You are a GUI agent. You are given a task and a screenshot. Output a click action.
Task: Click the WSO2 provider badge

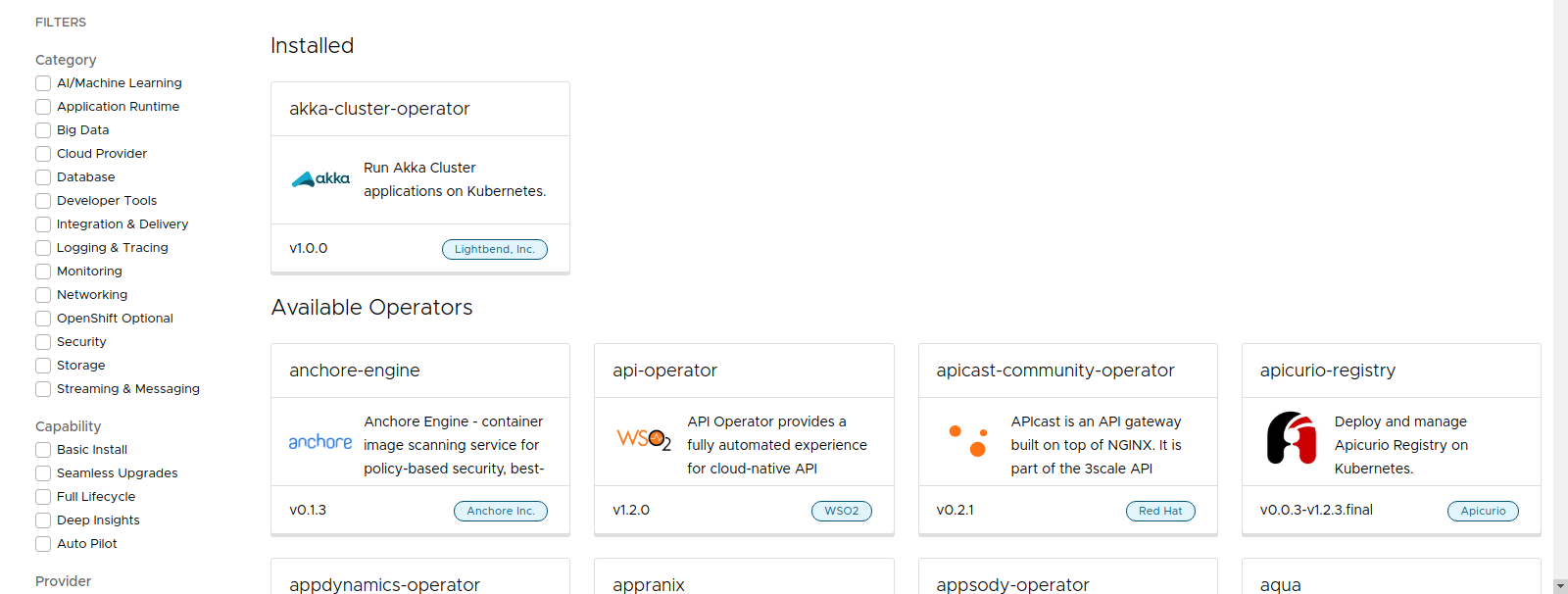[x=841, y=511]
